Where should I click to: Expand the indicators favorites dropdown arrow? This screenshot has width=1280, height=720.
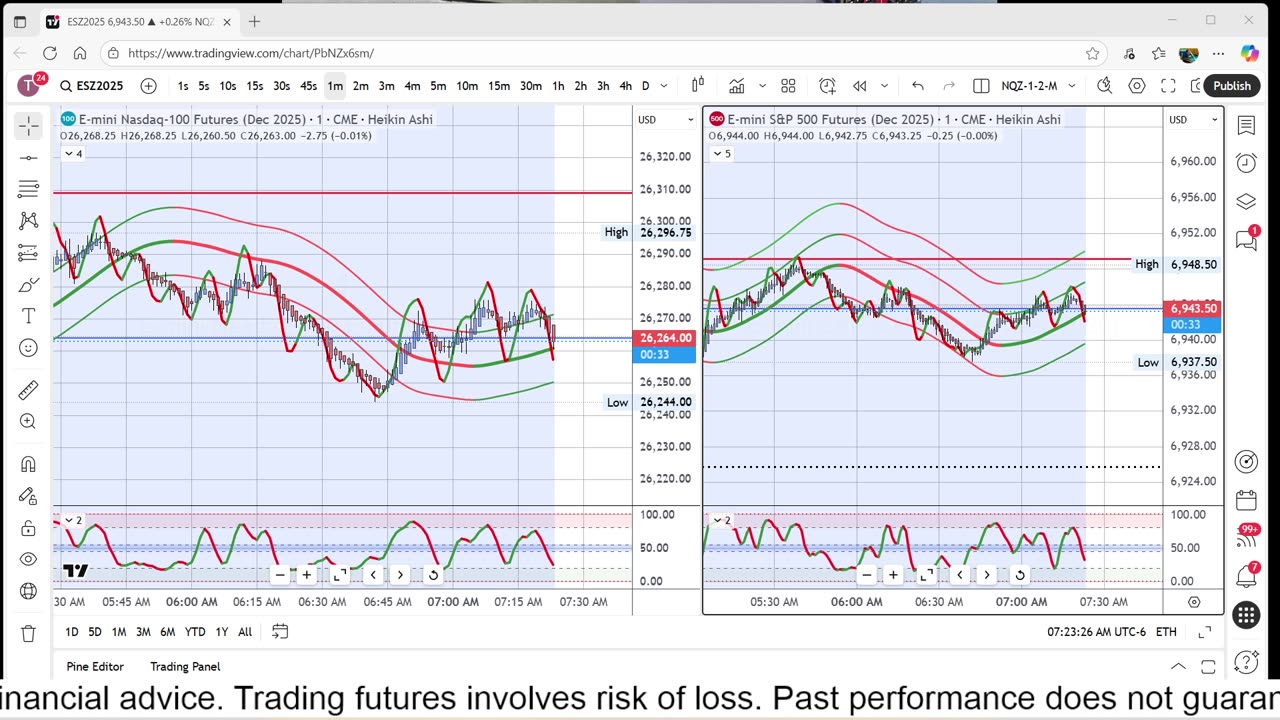(762, 86)
